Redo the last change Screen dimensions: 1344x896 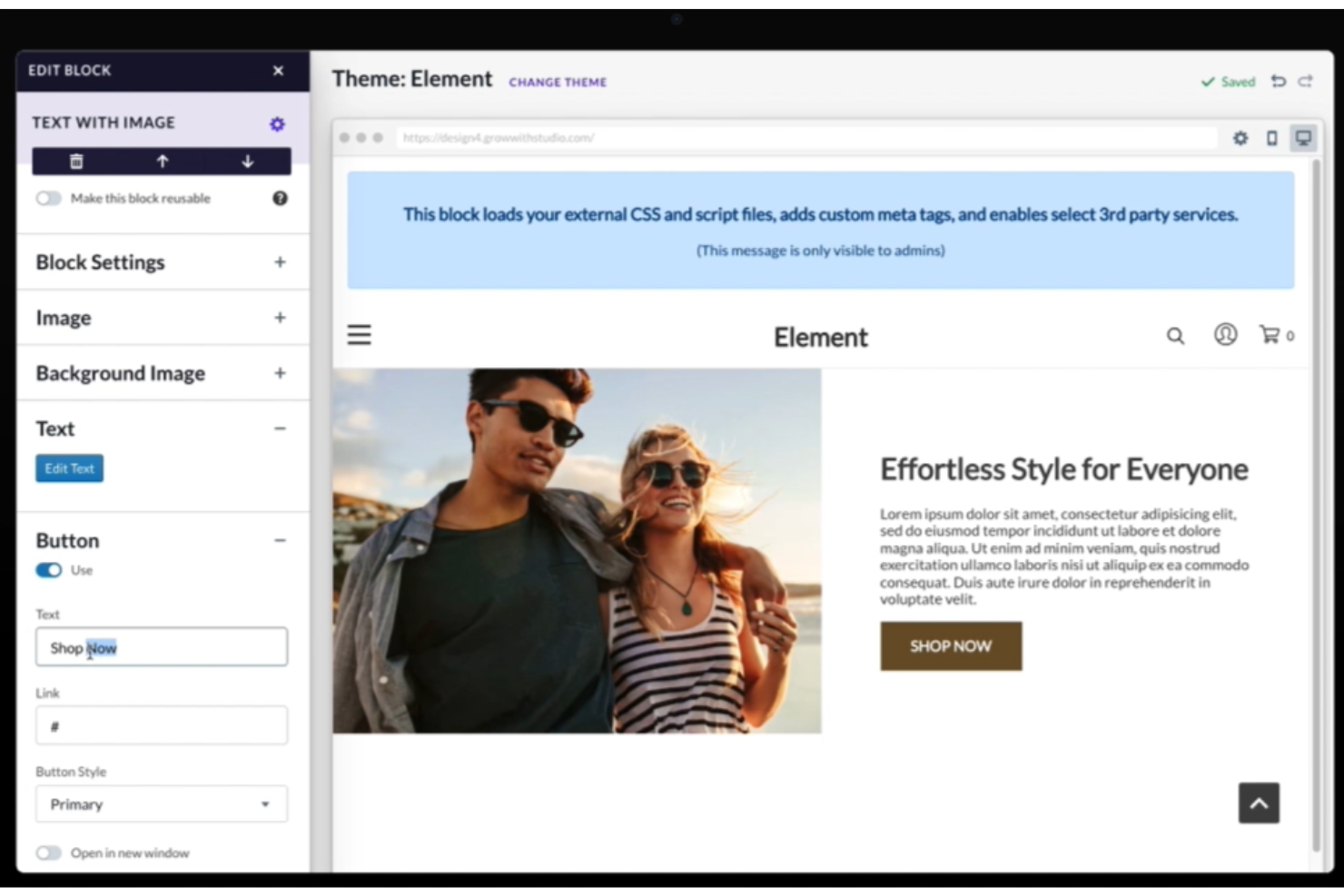tap(1304, 81)
